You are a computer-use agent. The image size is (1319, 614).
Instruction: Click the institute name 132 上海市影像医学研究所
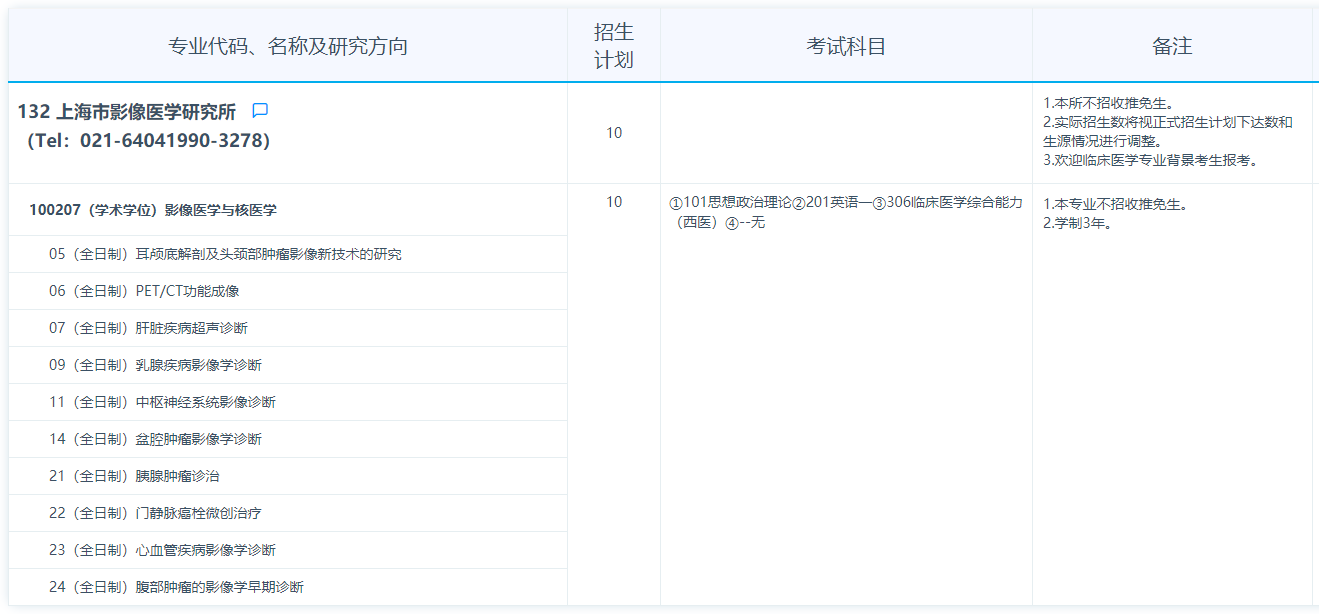tap(127, 112)
